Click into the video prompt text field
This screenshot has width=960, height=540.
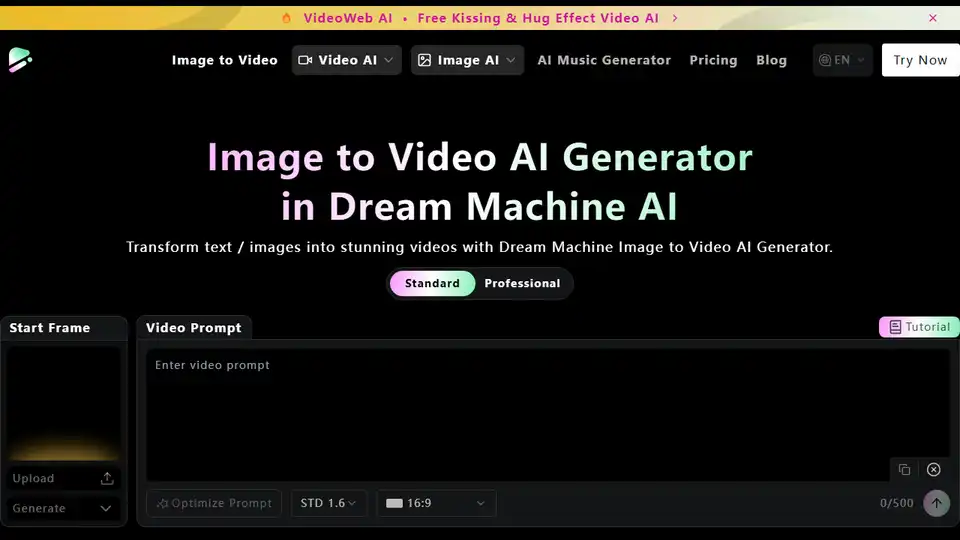tap(547, 414)
